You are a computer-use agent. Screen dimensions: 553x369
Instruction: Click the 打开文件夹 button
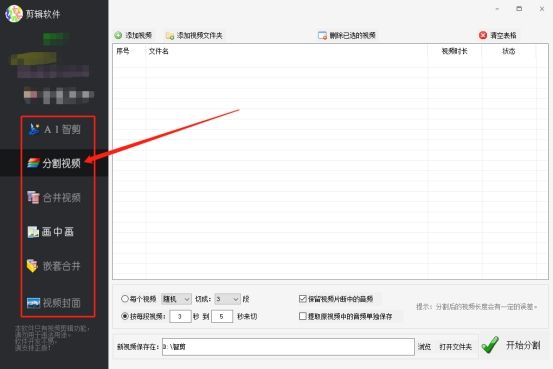point(456,347)
